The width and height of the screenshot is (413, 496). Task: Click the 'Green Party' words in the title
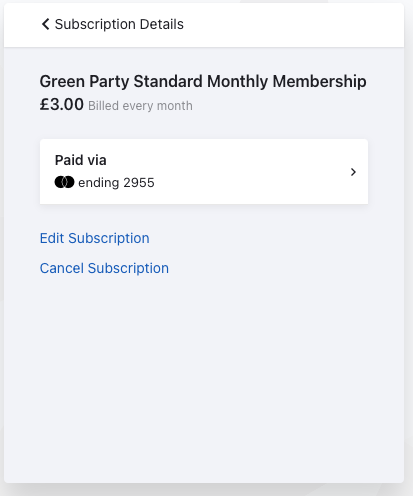click(84, 82)
